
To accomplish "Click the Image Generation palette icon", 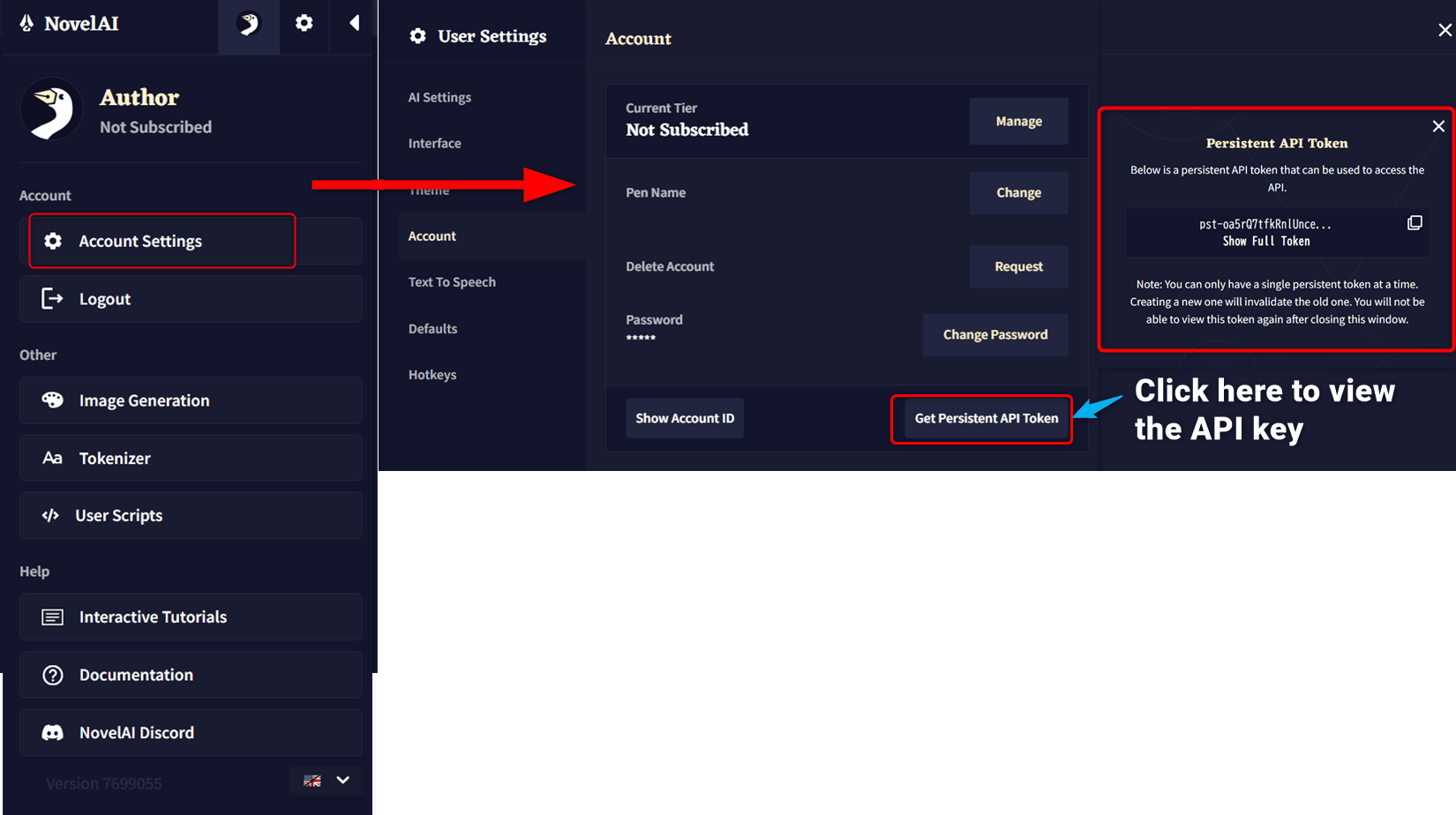I will 53,400.
